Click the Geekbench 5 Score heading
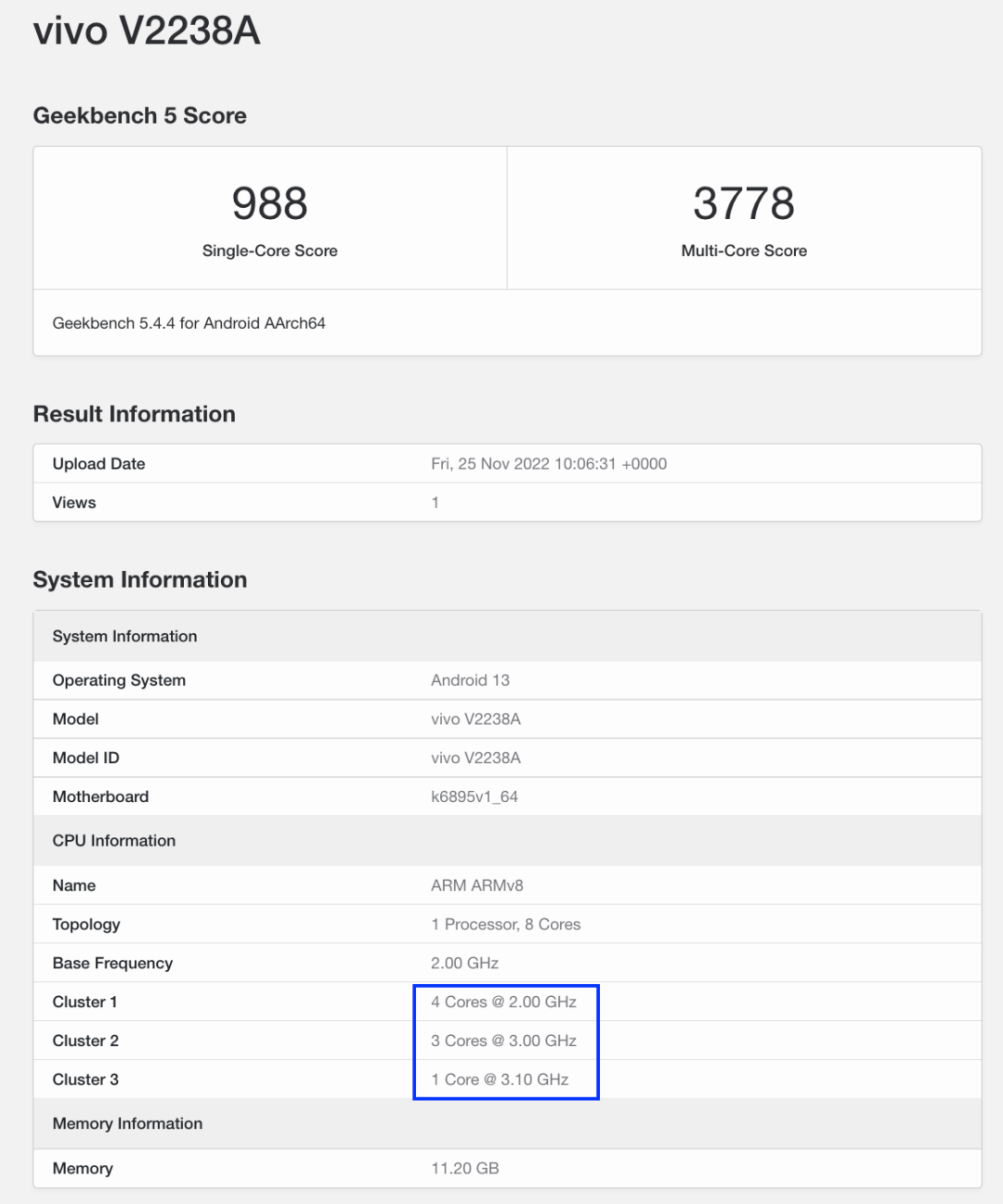Image resolution: width=1003 pixels, height=1204 pixels. tap(139, 115)
